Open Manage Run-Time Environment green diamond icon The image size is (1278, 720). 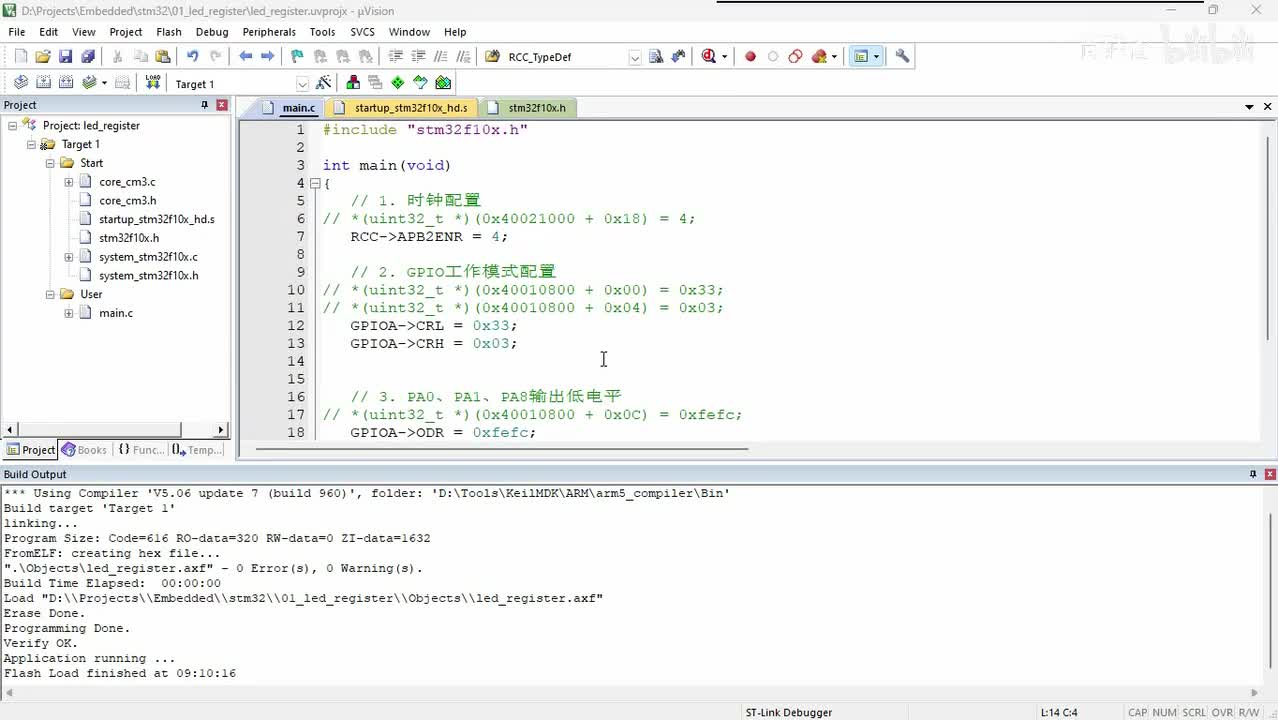point(397,83)
